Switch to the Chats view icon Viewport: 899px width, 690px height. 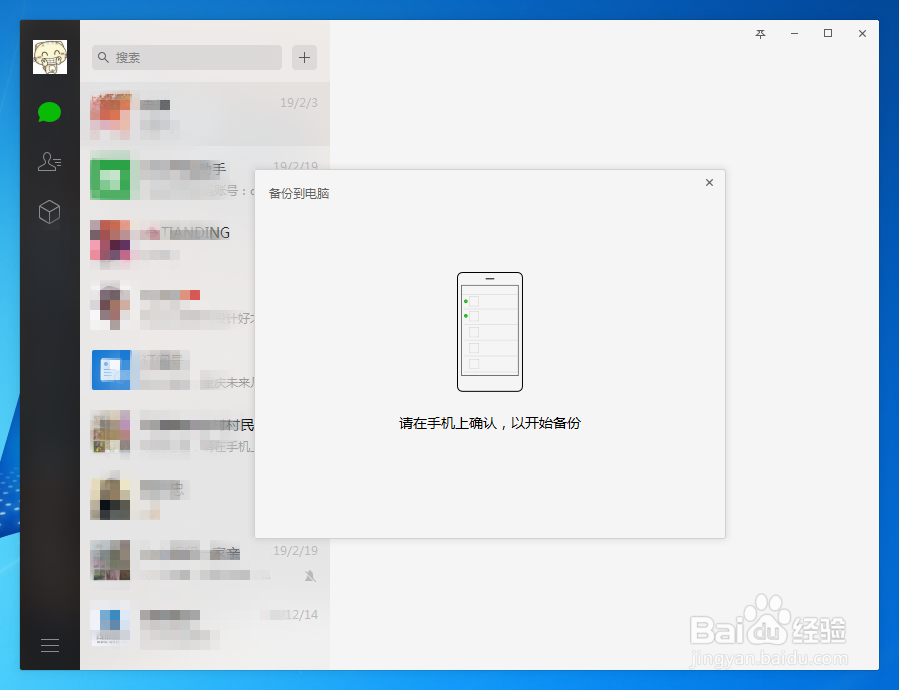(49, 112)
